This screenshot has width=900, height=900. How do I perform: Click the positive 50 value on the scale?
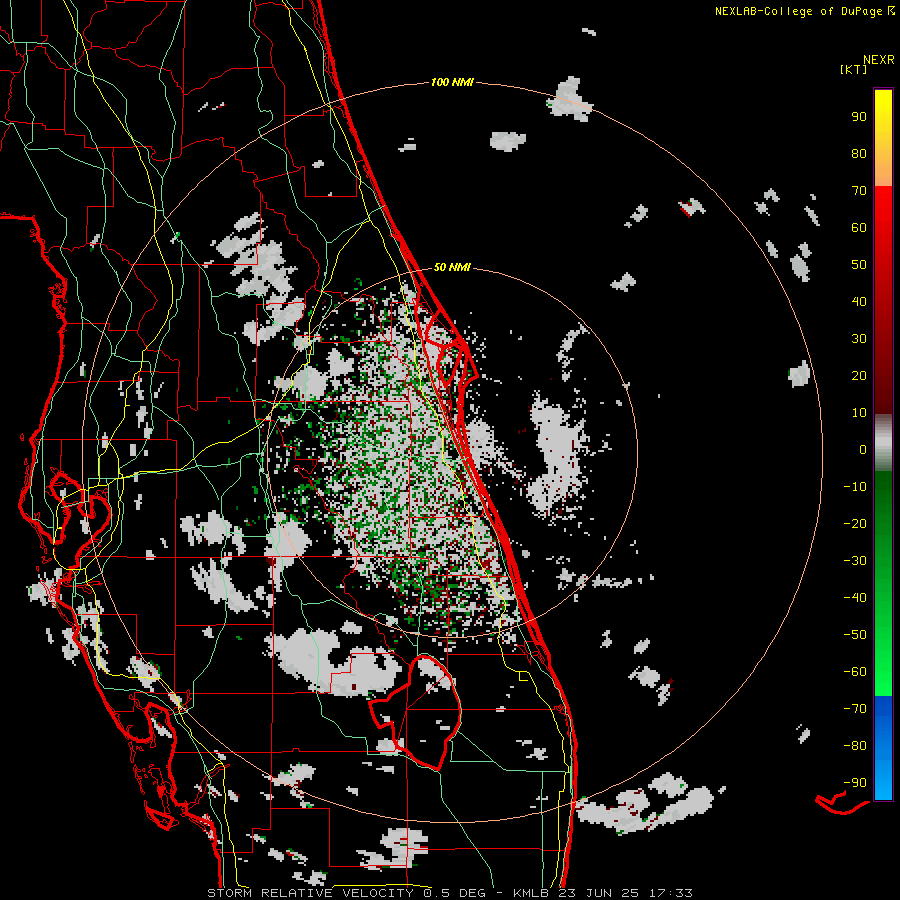click(x=859, y=265)
